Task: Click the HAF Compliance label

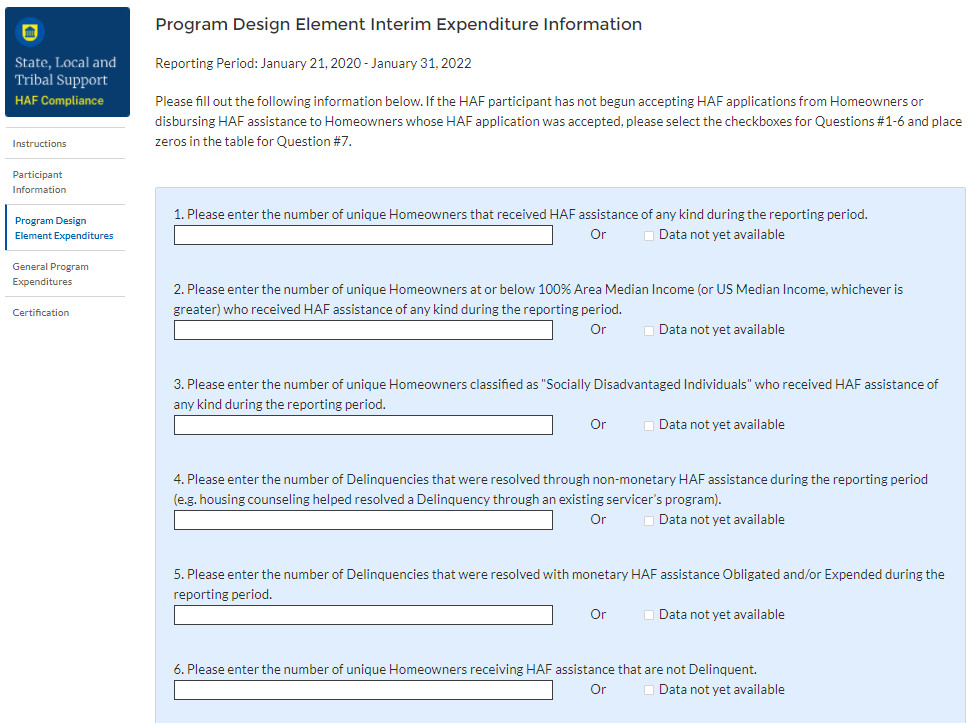Action: click(x=59, y=101)
